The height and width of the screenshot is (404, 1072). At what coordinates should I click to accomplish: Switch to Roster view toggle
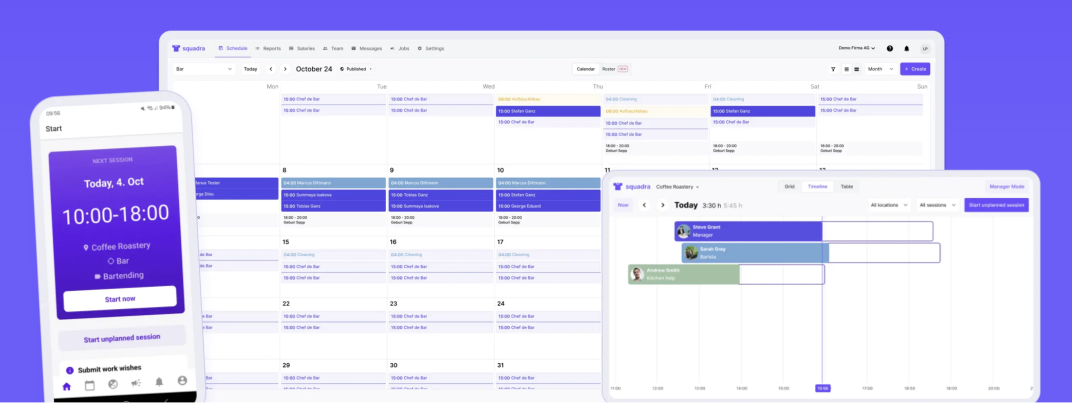click(615, 69)
